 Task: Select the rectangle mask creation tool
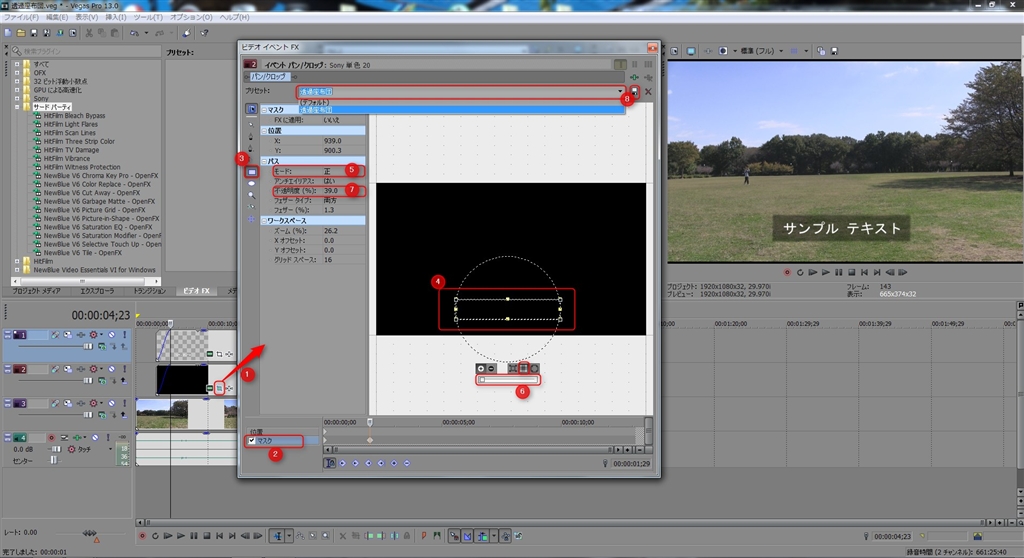(251, 172)
